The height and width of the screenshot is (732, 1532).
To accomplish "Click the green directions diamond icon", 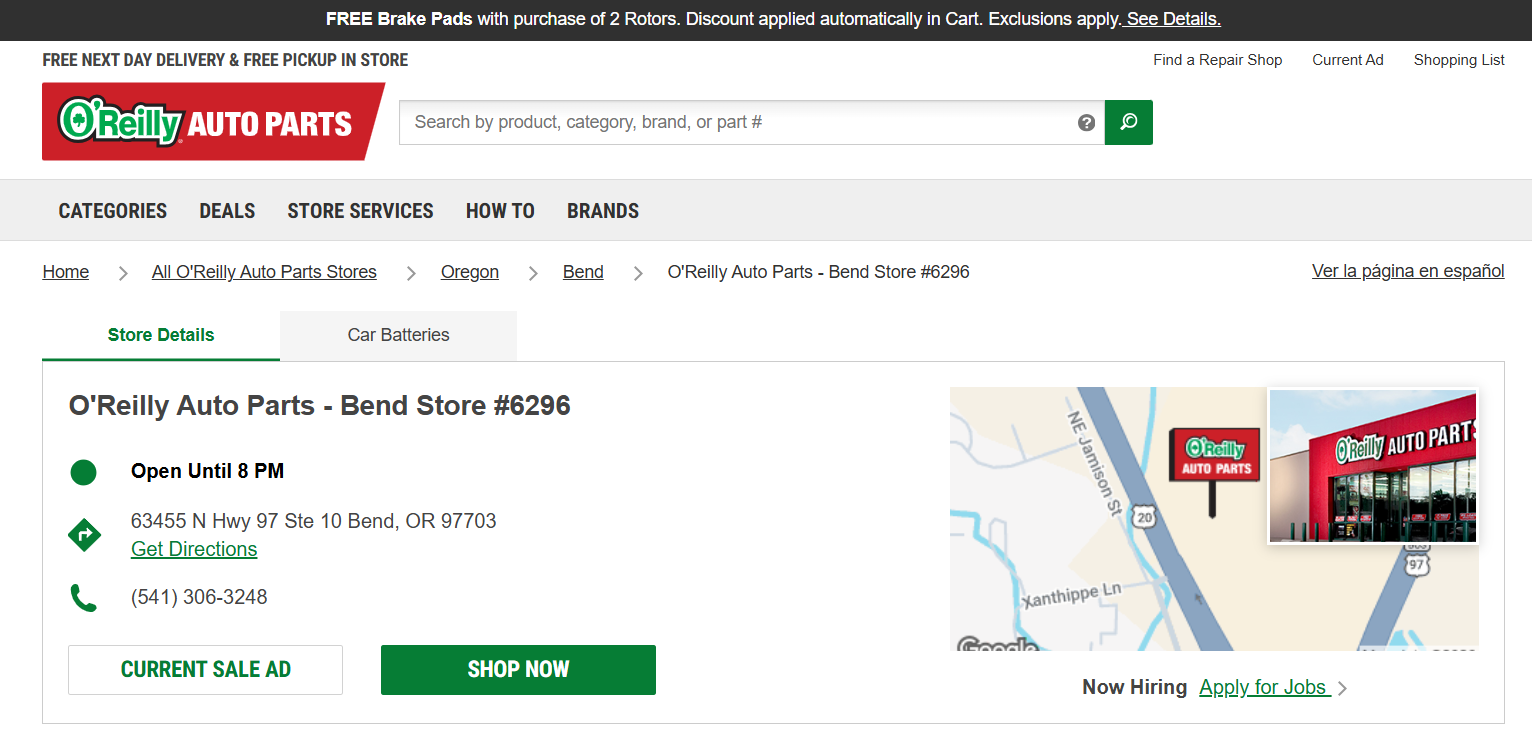I will click(84, 535).
